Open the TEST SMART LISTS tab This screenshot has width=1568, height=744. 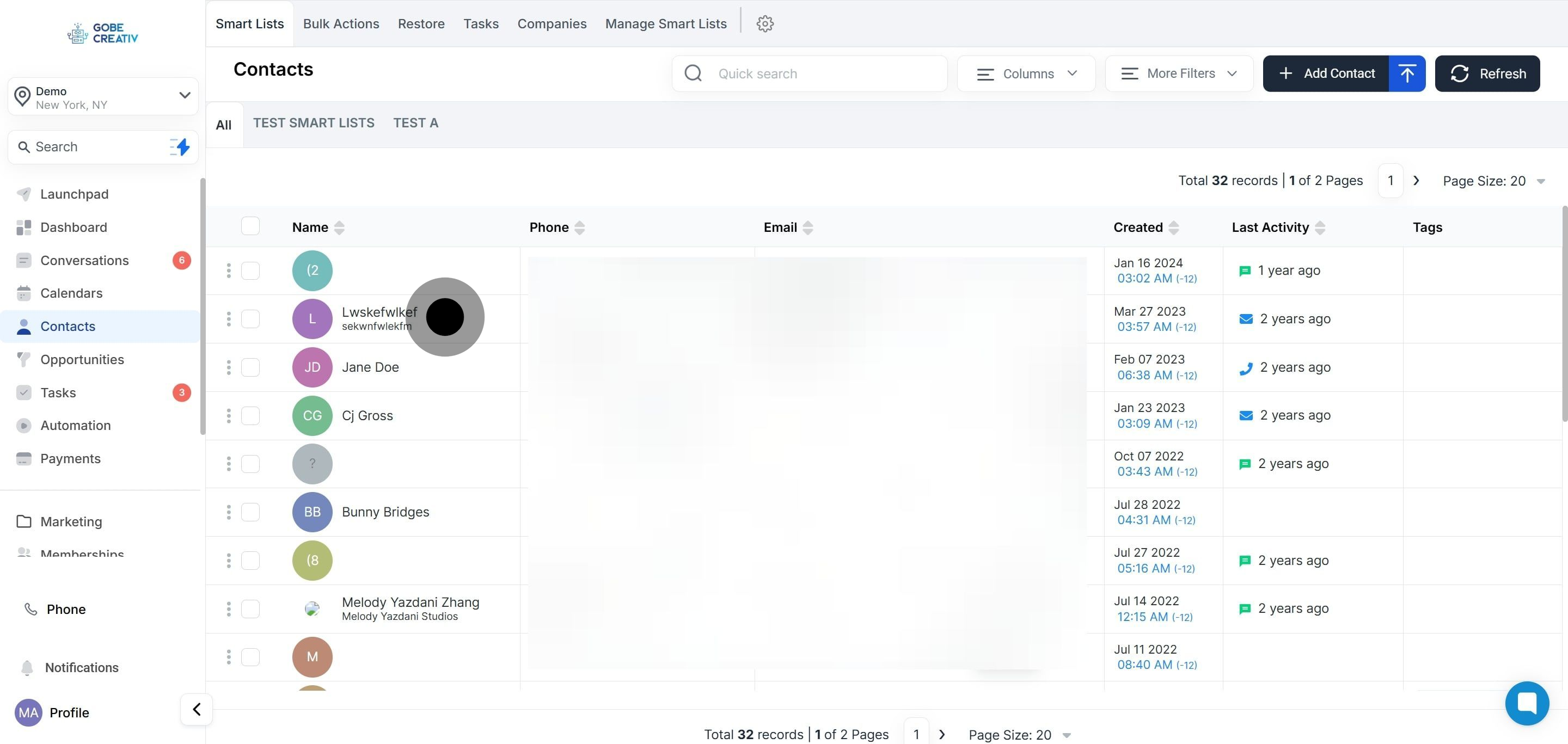[x=314, y=123]
